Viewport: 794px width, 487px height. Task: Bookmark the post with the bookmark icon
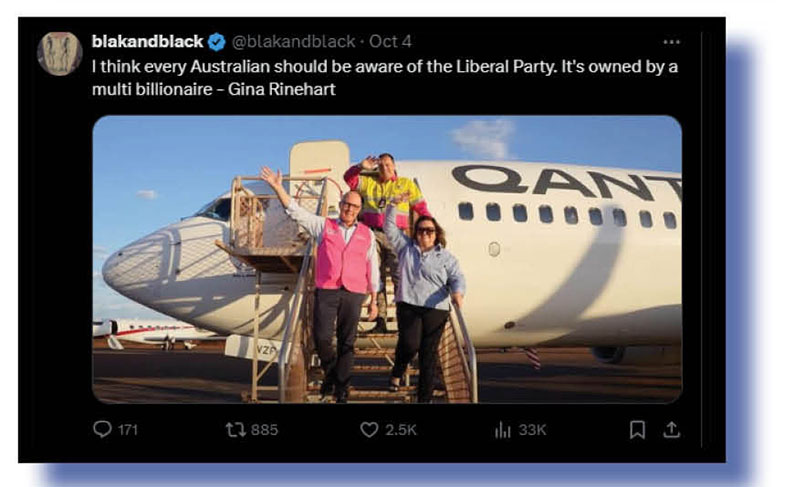pos(637,430)
